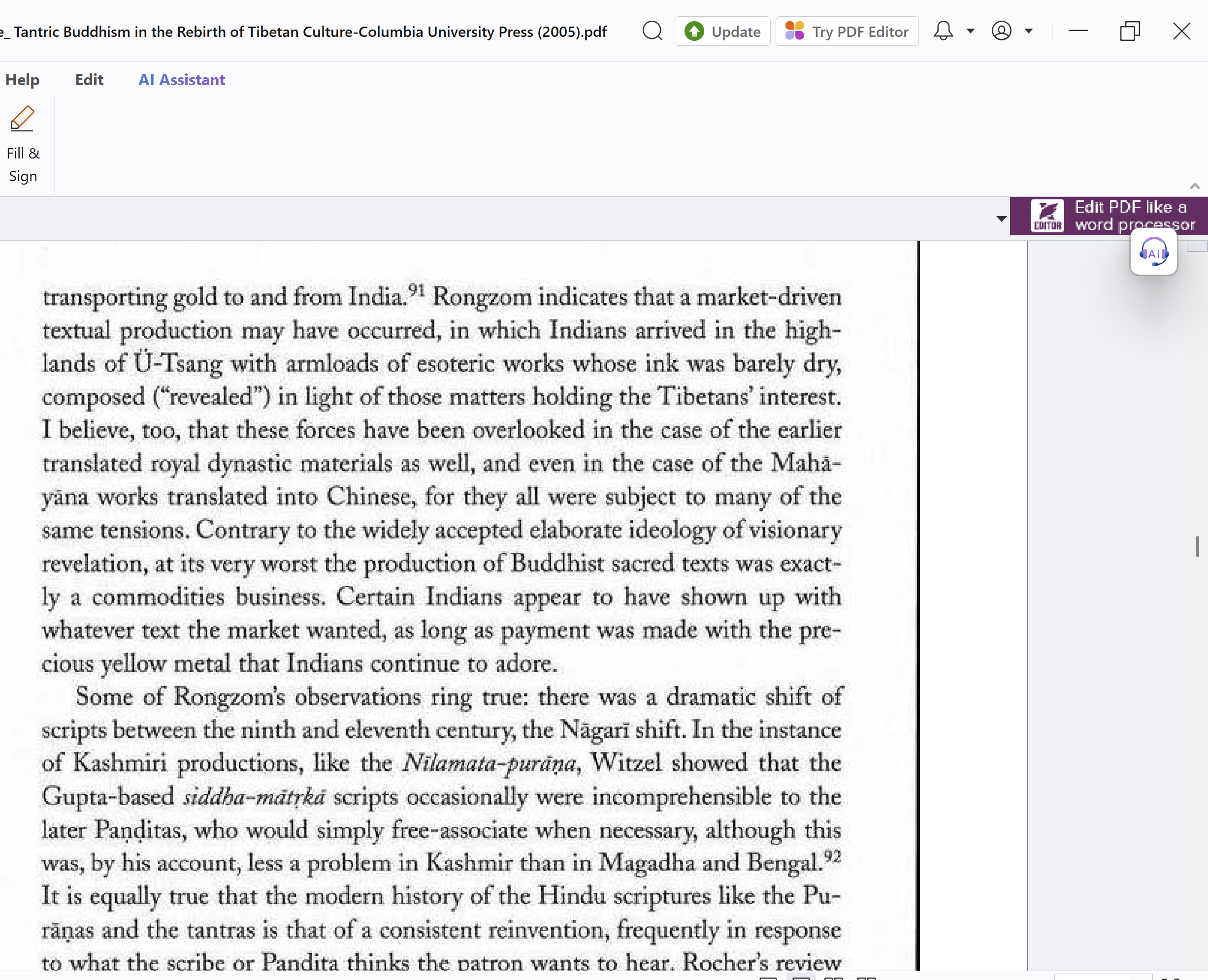Viewport: 1208px width, 980px height.
Task: Switch to the AI Assistant tab
Action: pos(181,80)
